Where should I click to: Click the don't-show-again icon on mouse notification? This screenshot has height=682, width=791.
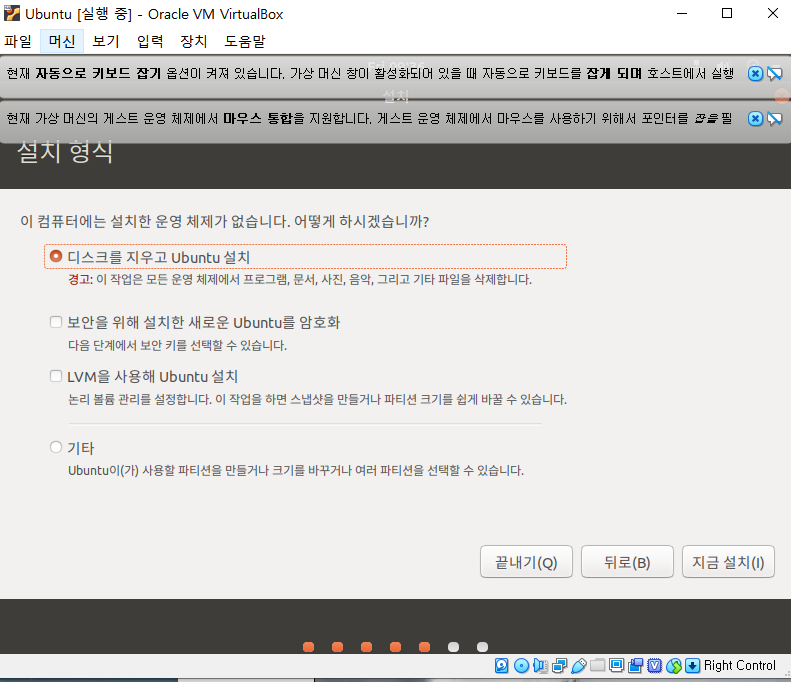point(775,119)
